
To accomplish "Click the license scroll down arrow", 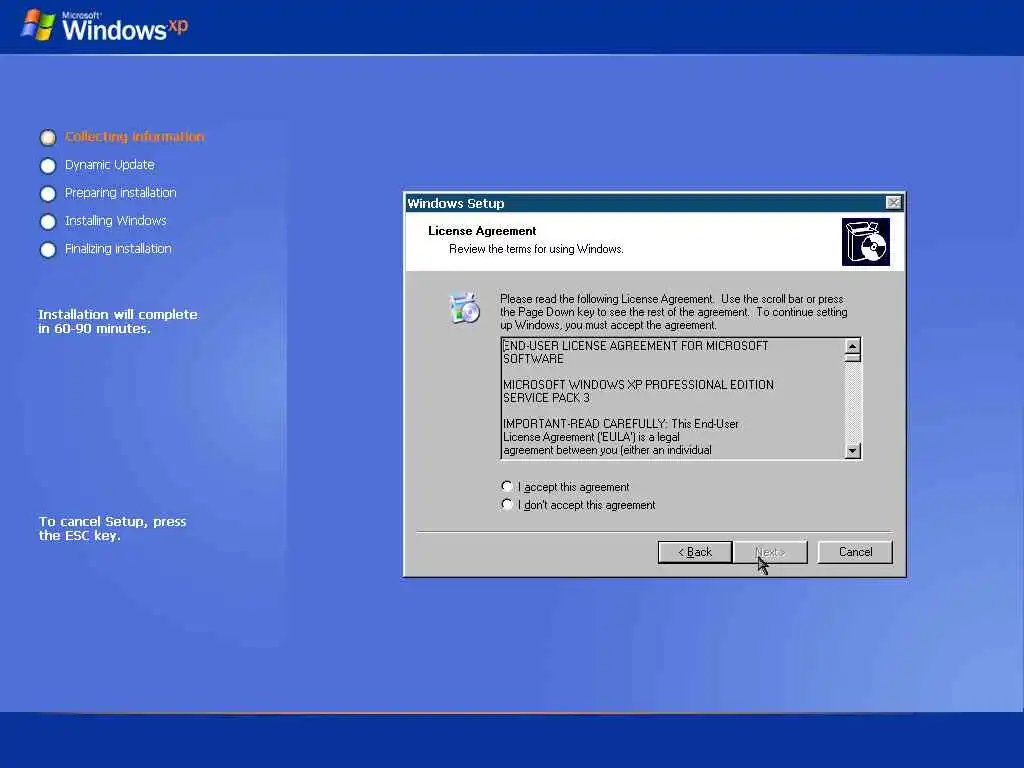I will [852, 451].
